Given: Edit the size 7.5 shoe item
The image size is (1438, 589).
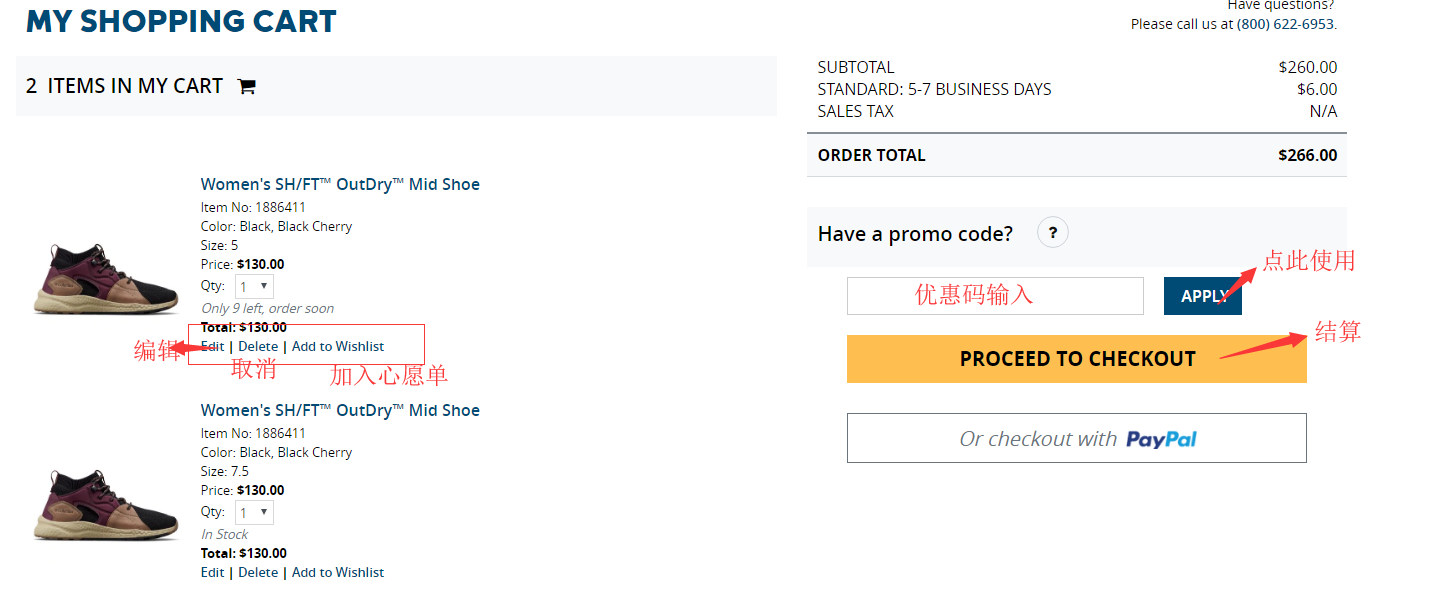Looking at the screenshot, I should pos(212,573).
